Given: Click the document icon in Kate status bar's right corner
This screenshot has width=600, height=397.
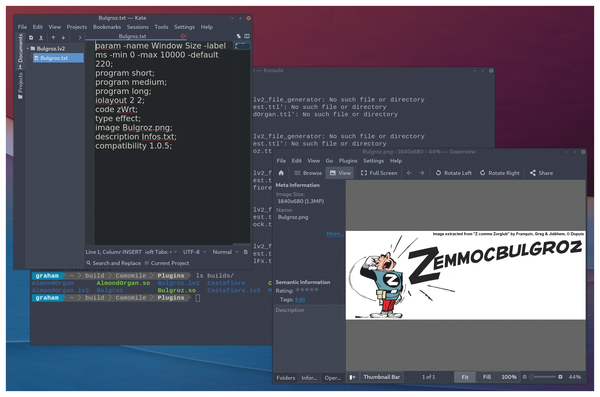Looking at the screenshot, I should (x=246, y=252).
